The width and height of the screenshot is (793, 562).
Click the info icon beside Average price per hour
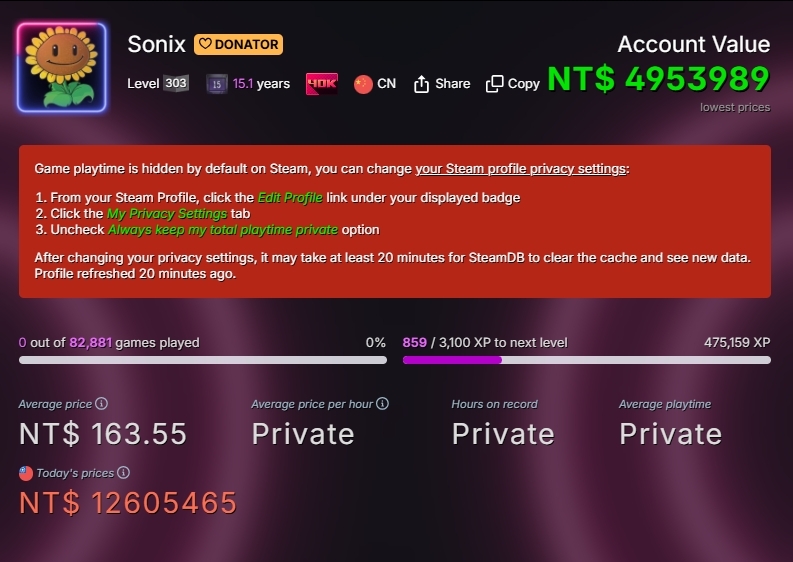pyautogui.click(x=383, y=404)
